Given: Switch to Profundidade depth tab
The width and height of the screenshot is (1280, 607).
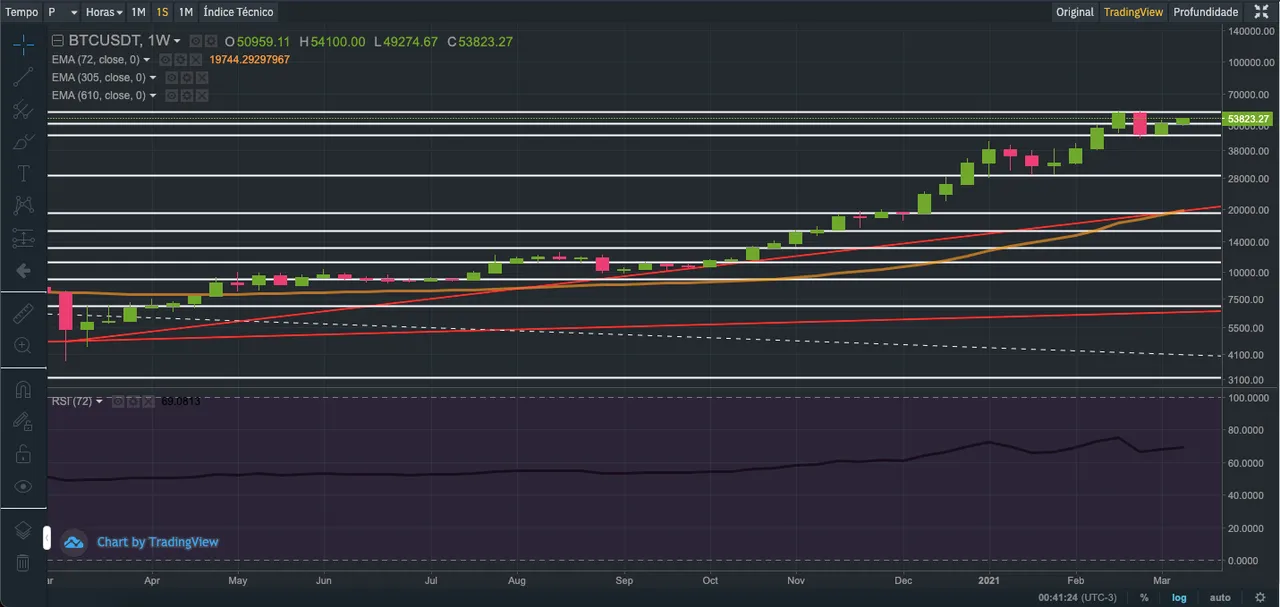Looking at the screenshot, I should point(1206,12).
